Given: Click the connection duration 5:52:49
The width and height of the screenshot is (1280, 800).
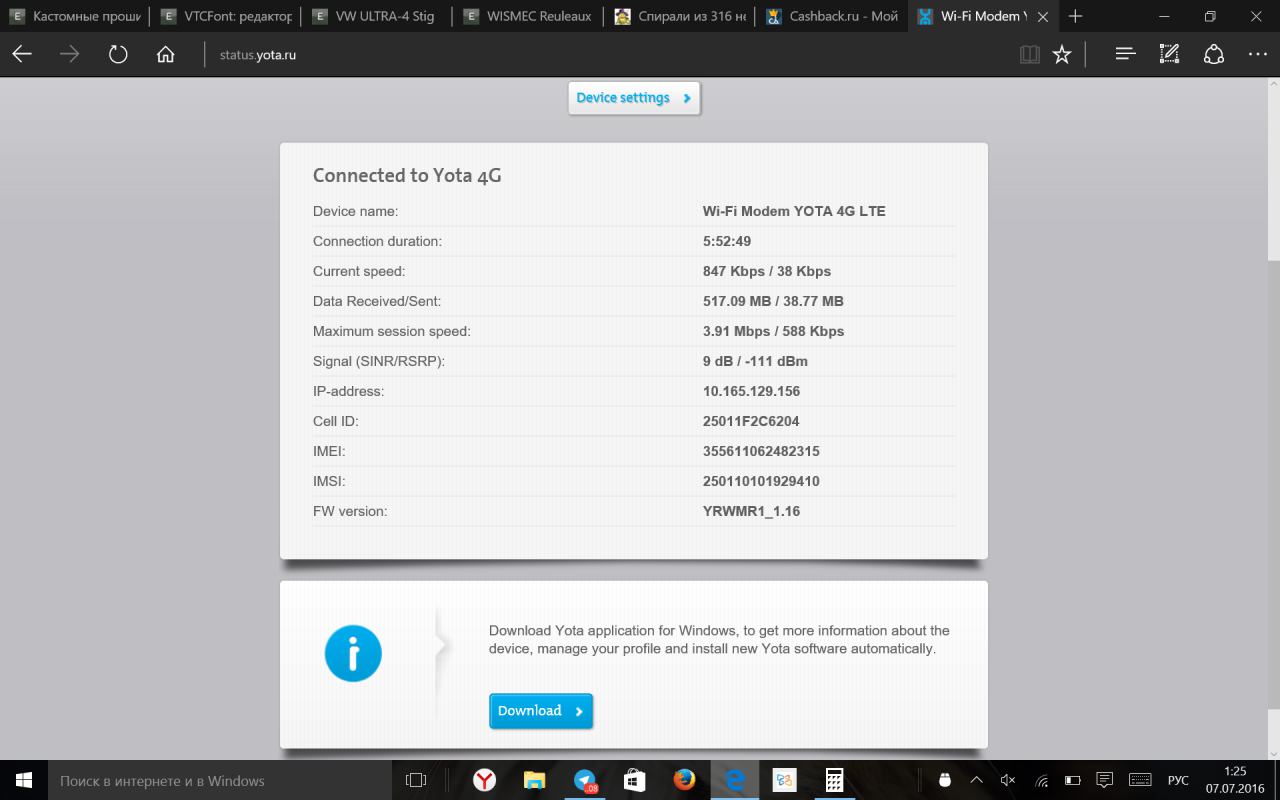Looking at the screenshot, I should (x=727, y=241).
